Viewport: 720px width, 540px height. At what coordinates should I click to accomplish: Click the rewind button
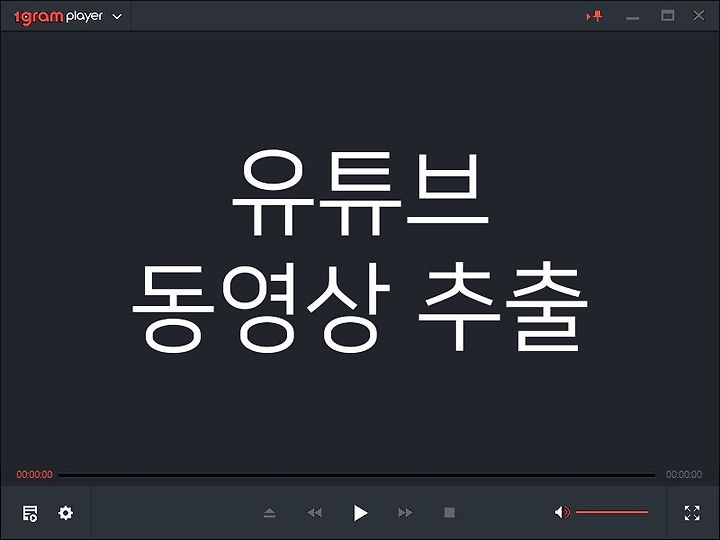[x=314, y=512]
